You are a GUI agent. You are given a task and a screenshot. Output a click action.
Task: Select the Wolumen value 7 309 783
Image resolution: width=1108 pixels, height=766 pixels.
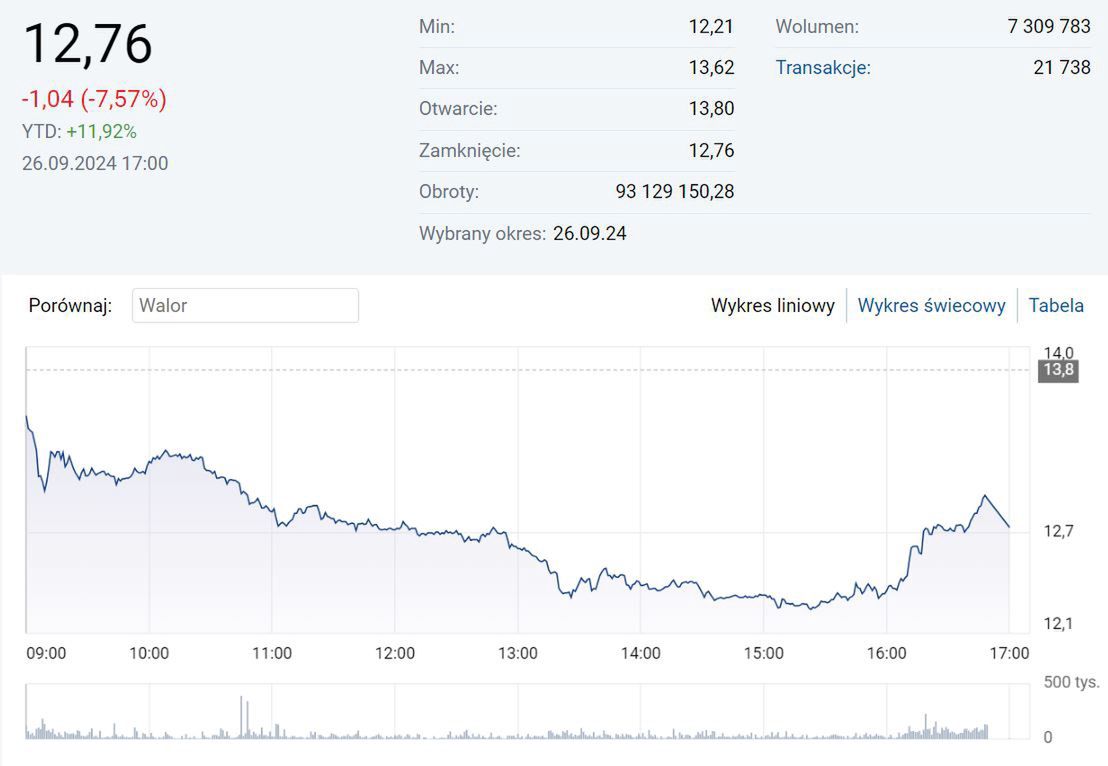[x=1049, y=27]
